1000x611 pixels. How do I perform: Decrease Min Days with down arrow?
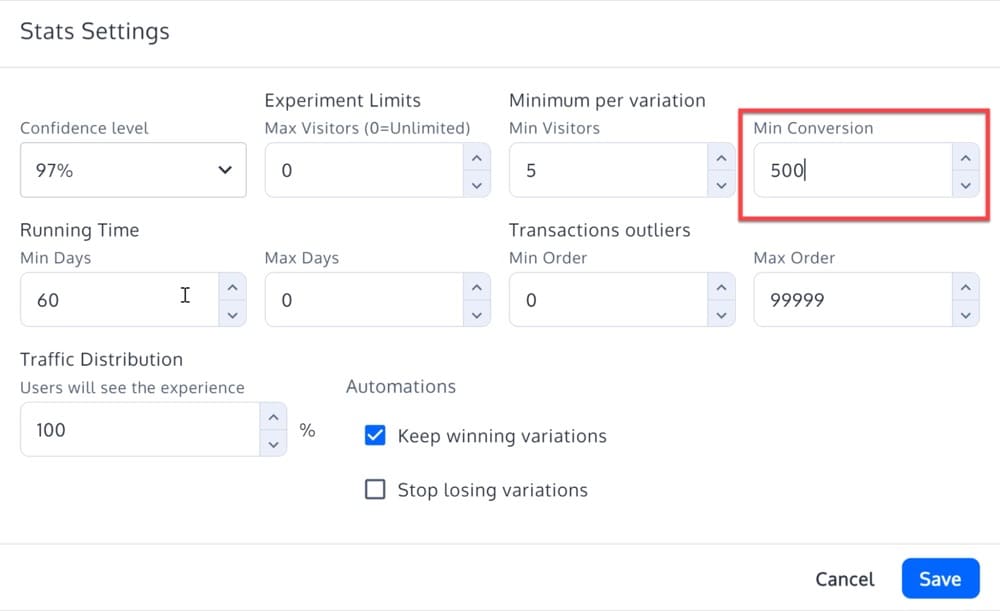233,314
